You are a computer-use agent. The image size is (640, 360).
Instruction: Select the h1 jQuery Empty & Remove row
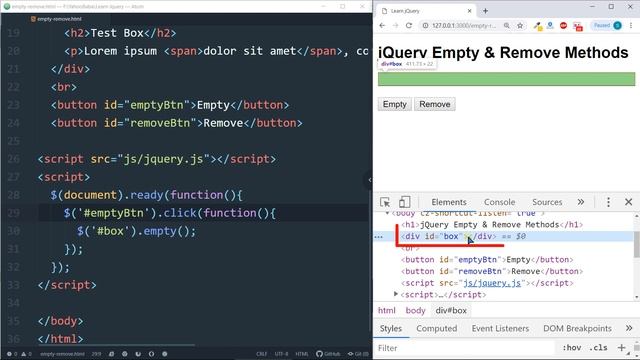492,225
